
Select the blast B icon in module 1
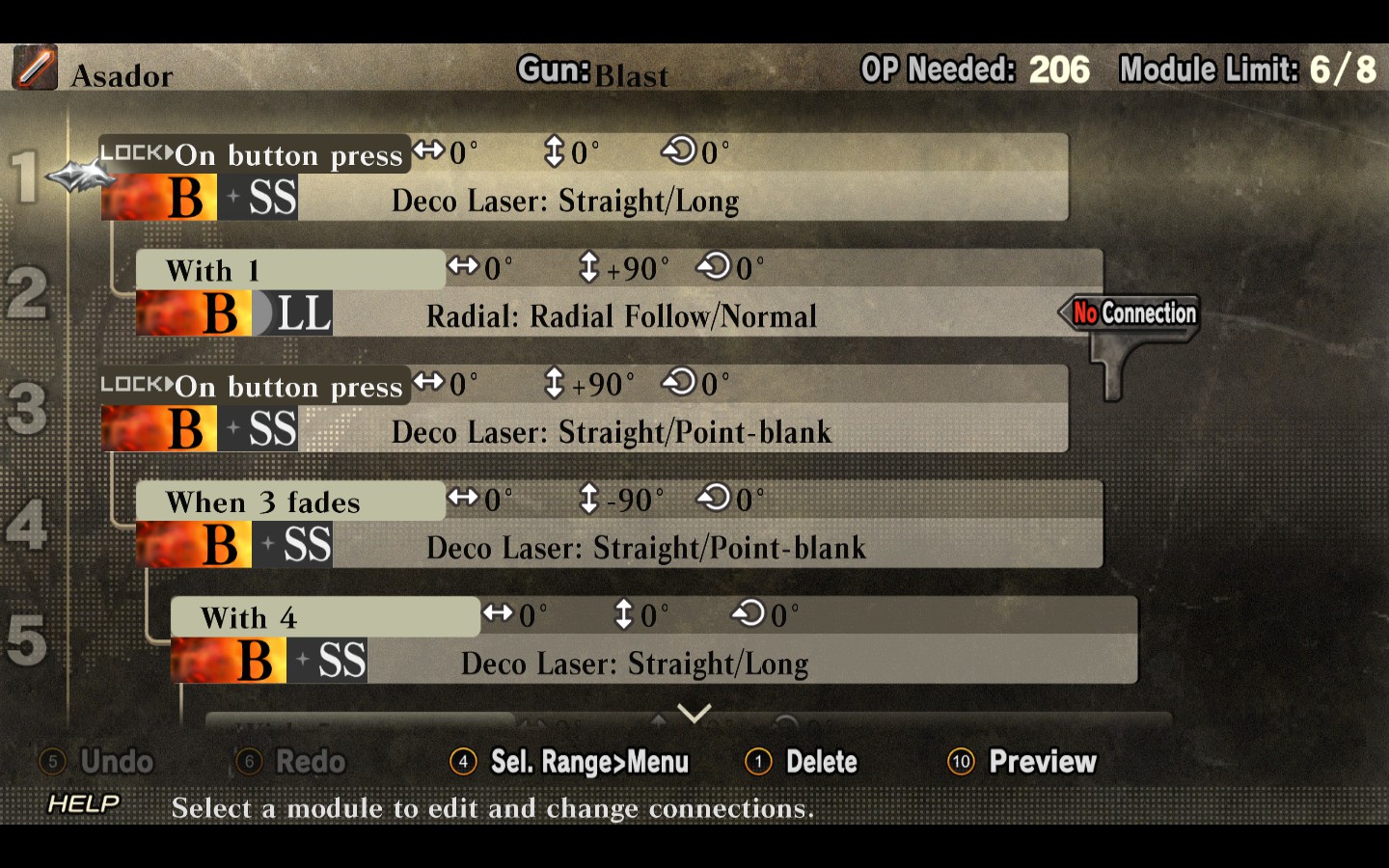tap(159, 198)
